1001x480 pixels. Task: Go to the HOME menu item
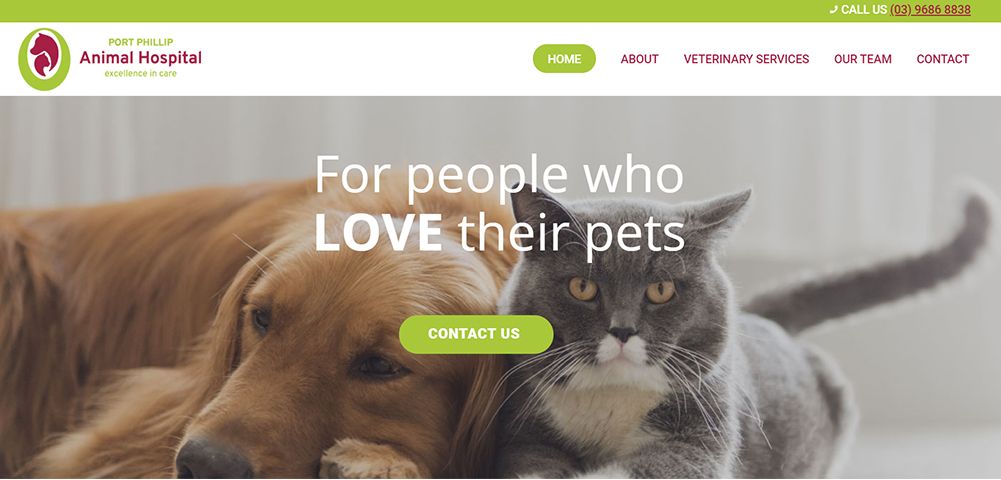(564, 59)
